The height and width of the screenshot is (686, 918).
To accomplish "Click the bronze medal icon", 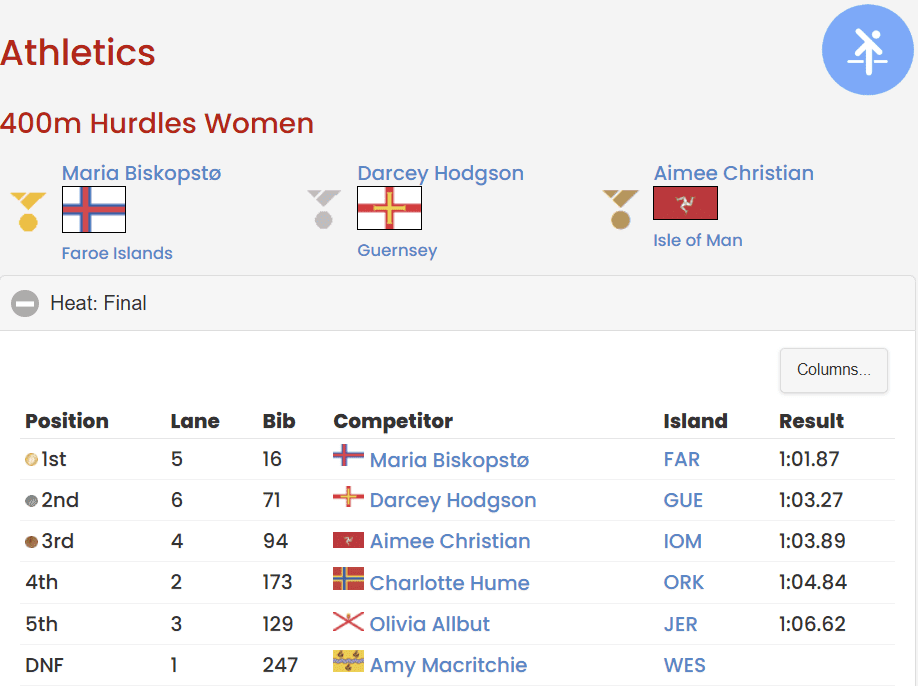I will tap(620, 209).
